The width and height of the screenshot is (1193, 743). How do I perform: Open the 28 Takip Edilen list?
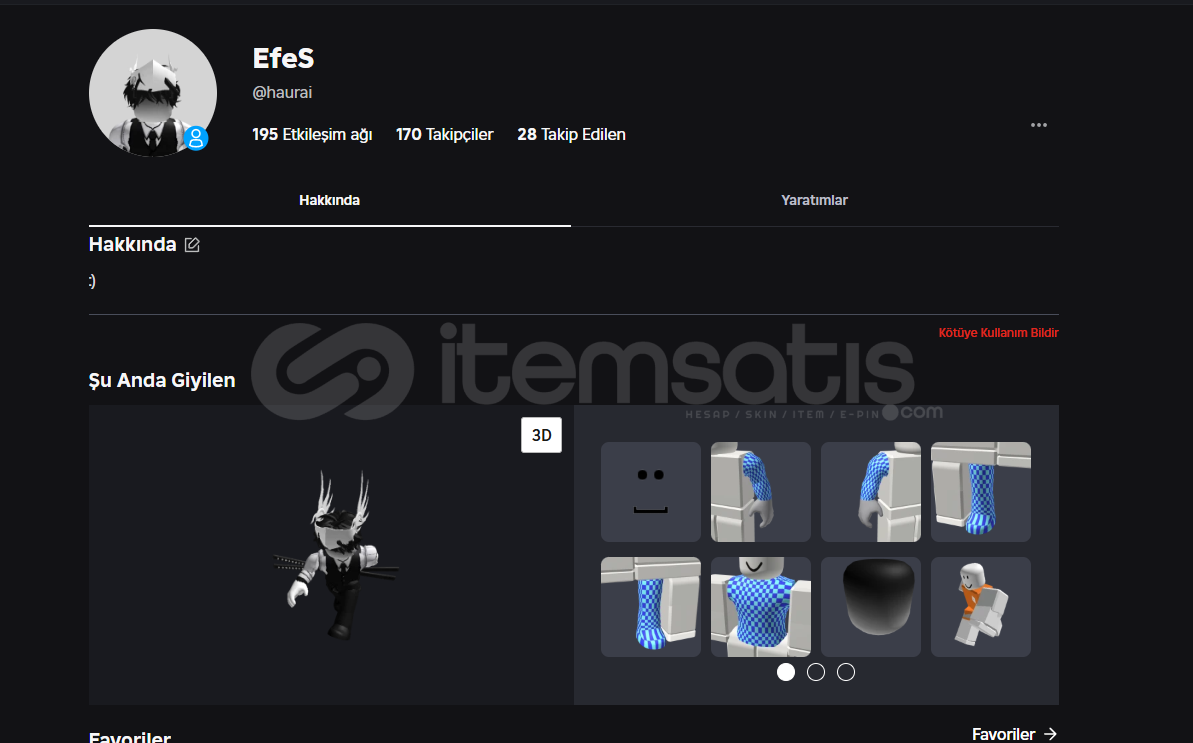[x=571, y=135]
